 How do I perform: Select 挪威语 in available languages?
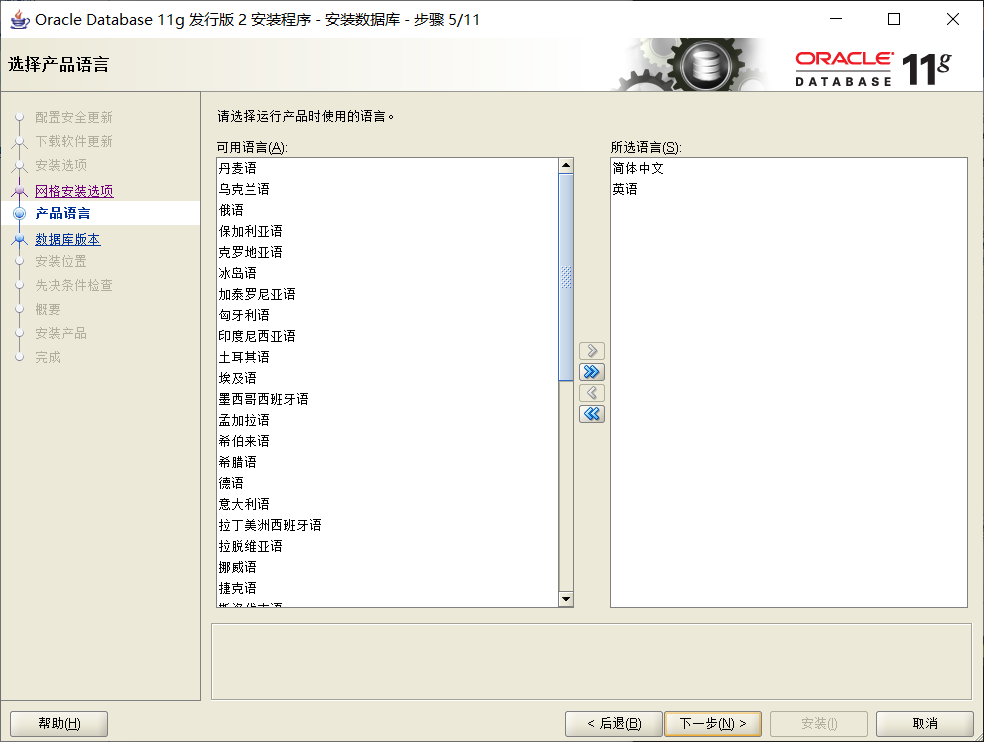tap(387, 567)
